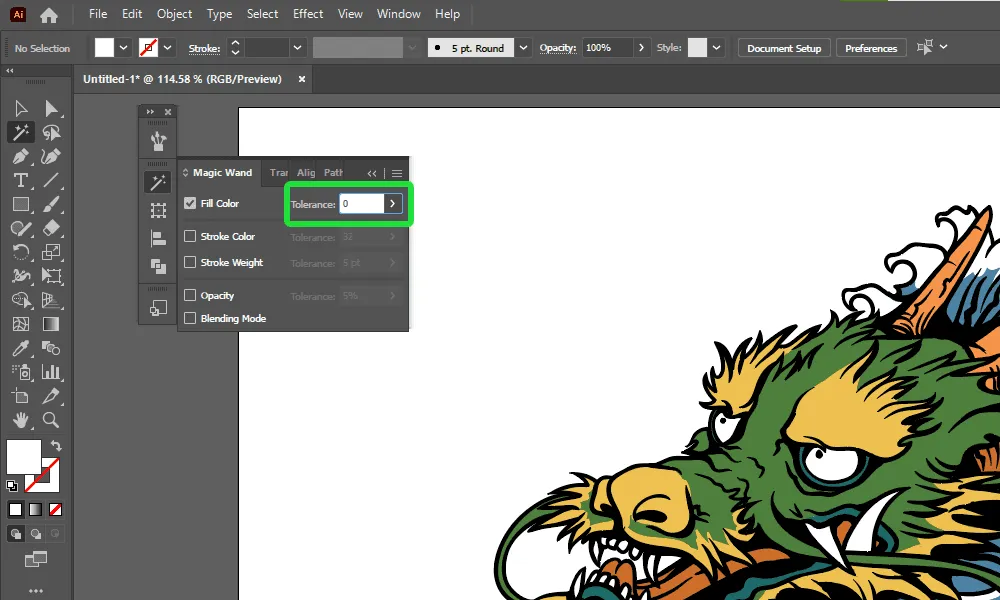
Task: Open the Window menu
Action: (x=399, y=14)
